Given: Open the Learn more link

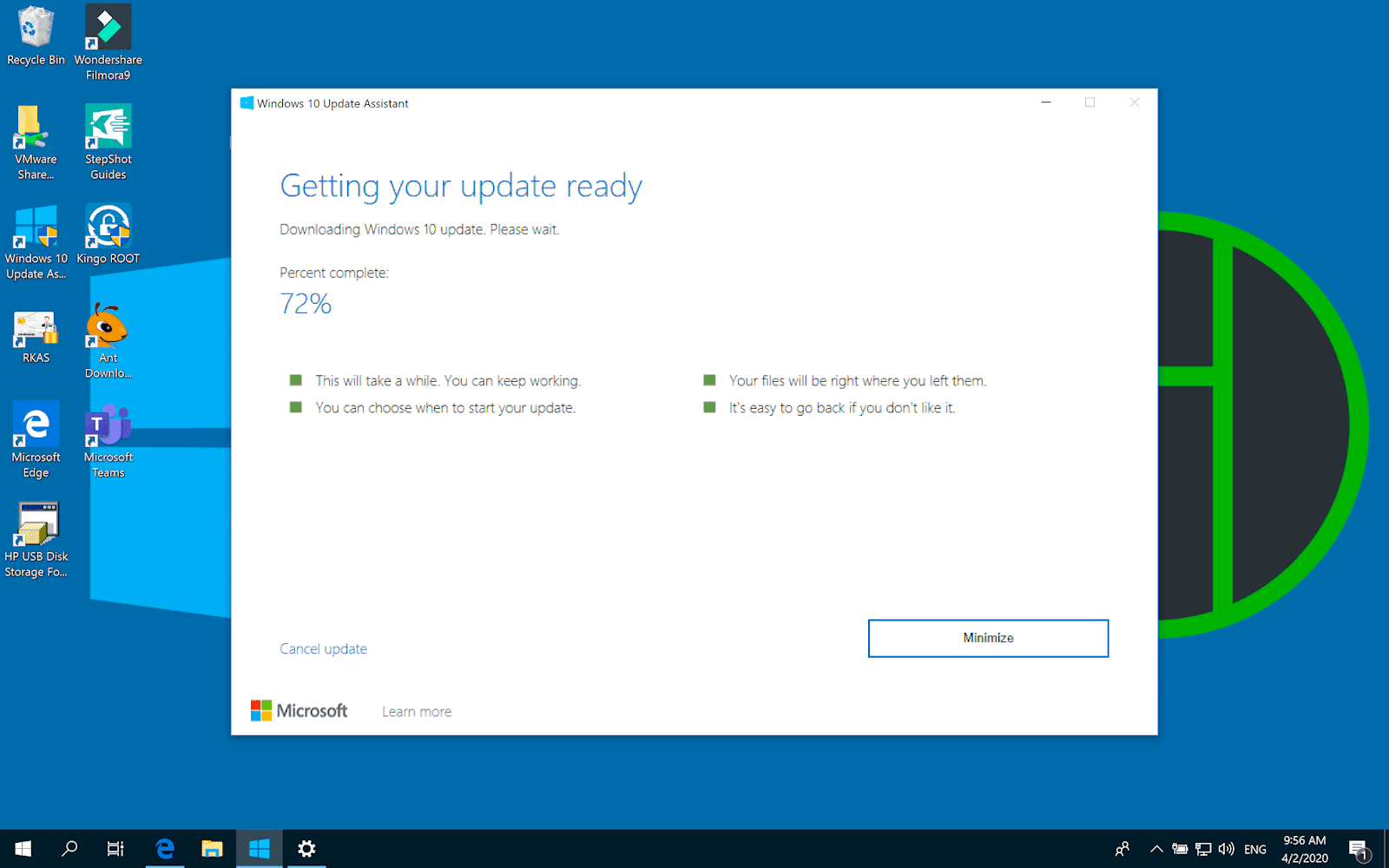Looking at the screenshot, I should pos(417,711).
